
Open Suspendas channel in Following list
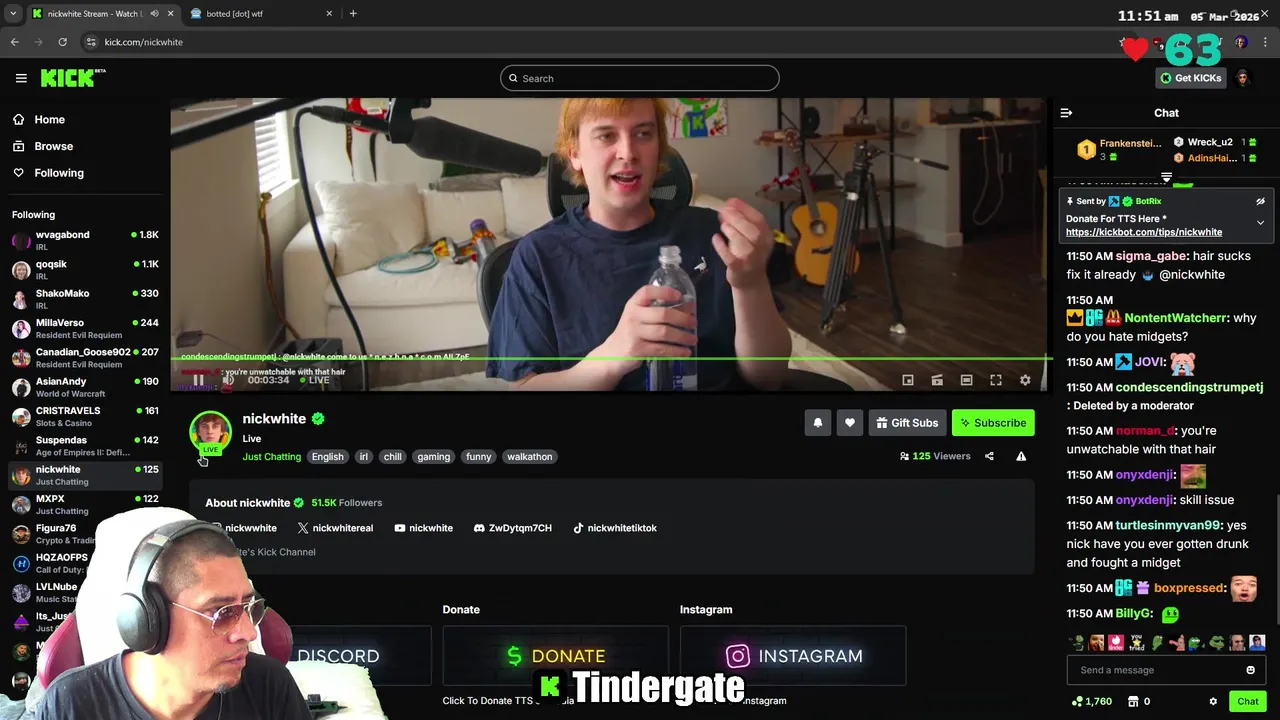coord(85,445)
